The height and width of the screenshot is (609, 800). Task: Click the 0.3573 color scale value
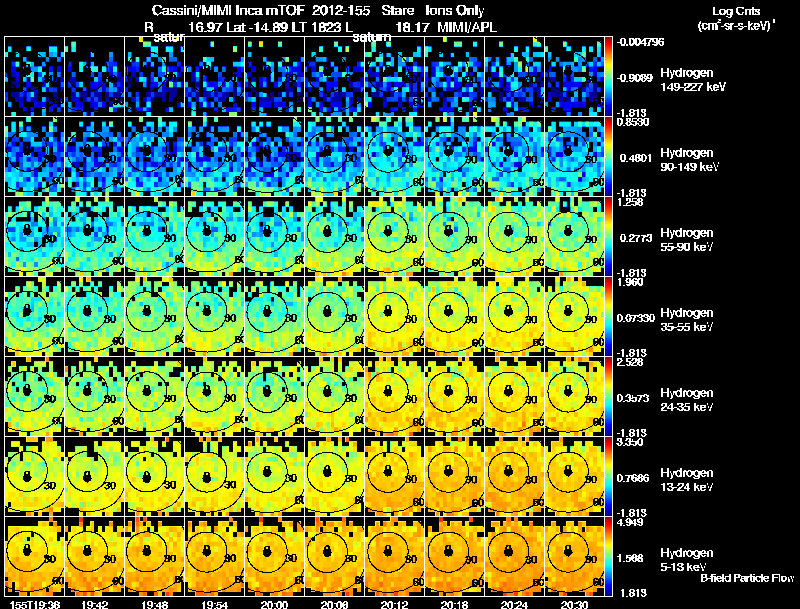(633, 398)
